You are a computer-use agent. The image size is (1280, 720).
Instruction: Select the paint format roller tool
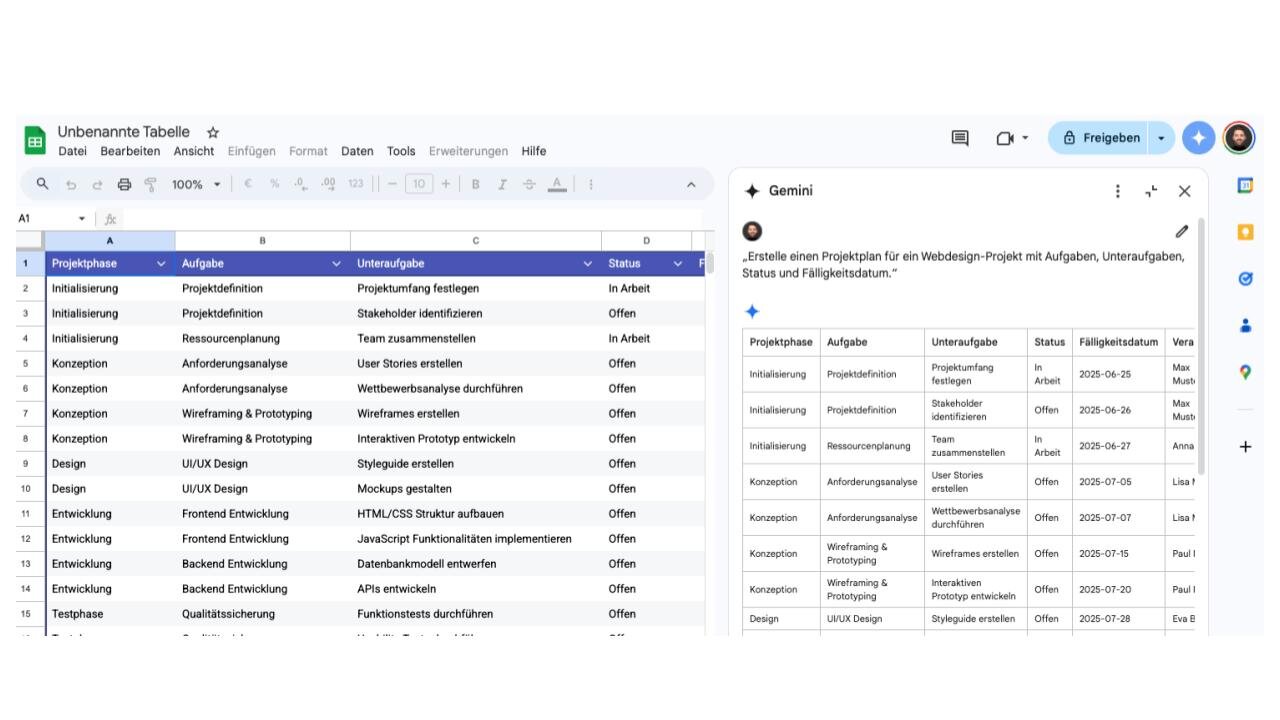coord(150,184)
